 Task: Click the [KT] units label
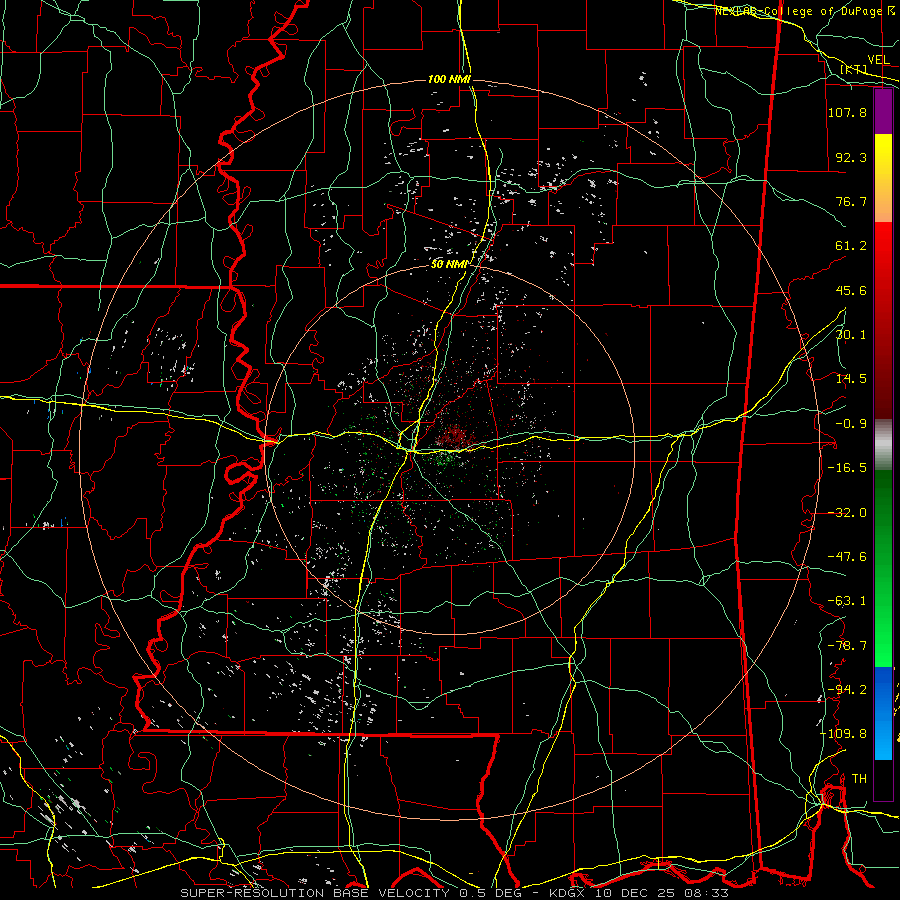[854, 69]
